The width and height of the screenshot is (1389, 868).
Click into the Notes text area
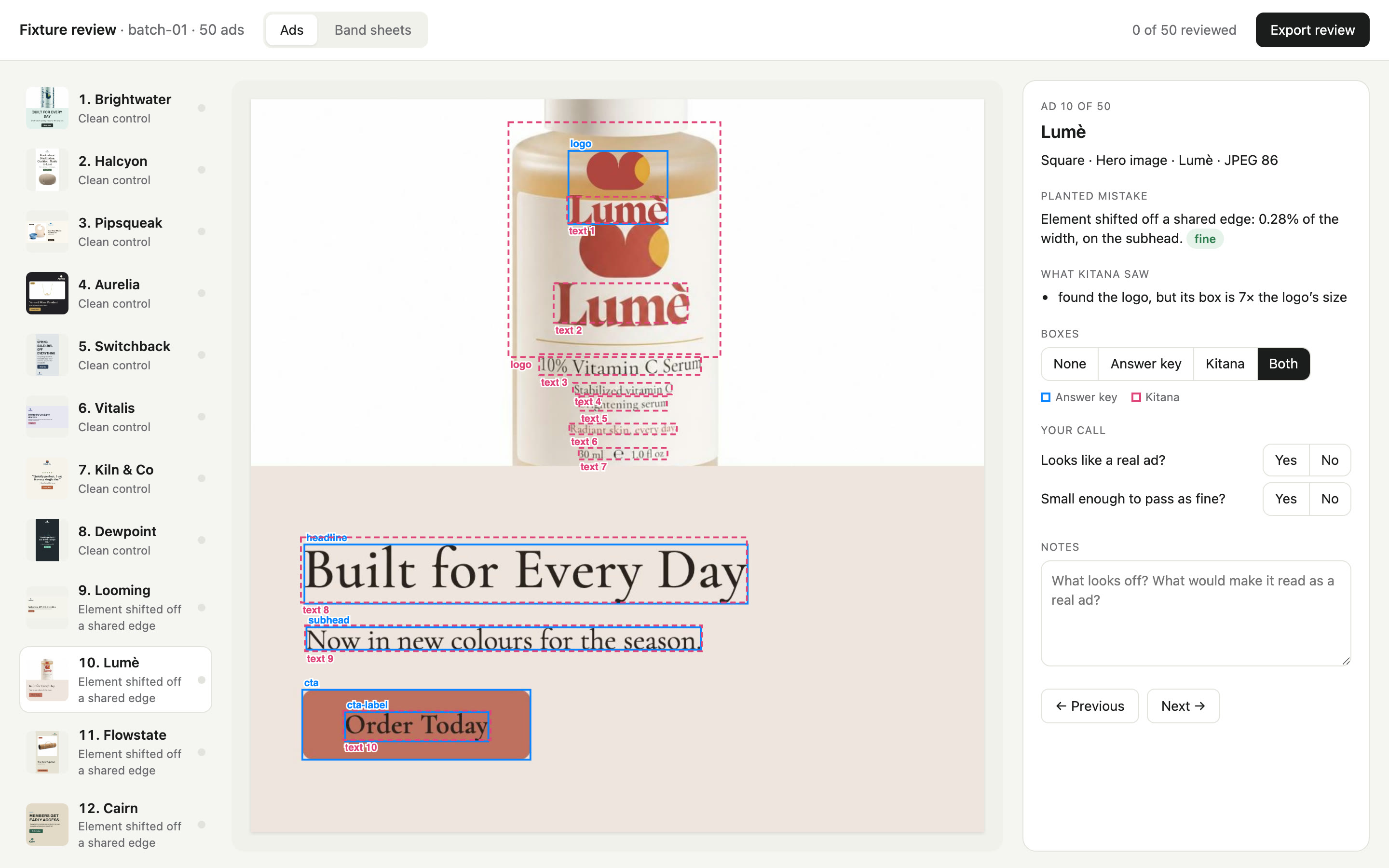(x=1196, y=613)
